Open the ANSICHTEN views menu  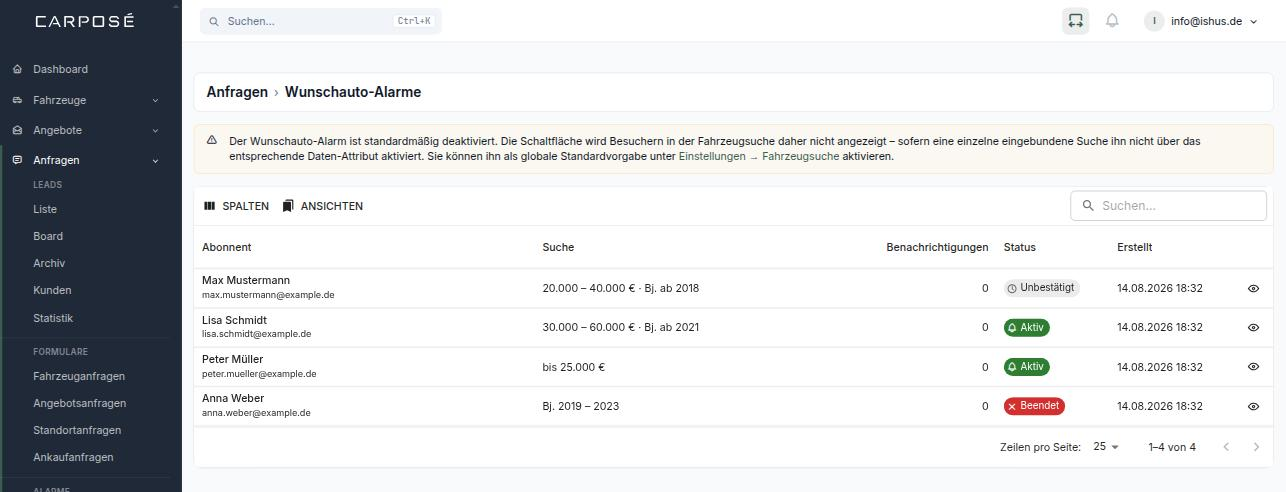[x=323, y=206]
